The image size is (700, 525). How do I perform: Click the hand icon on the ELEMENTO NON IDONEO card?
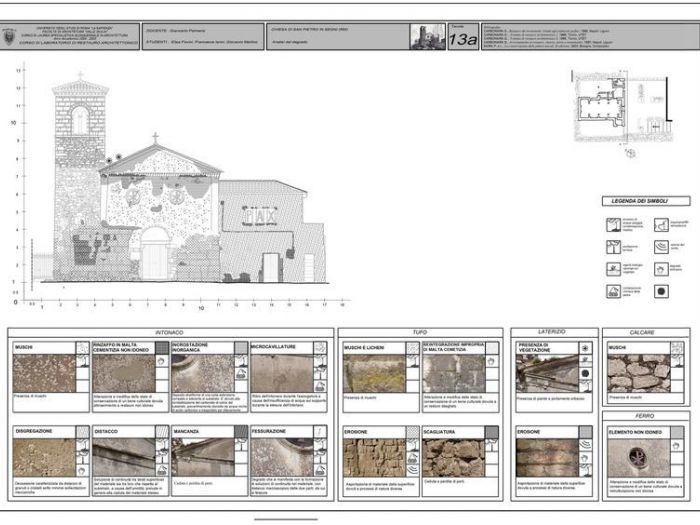(x=676, y=446)
